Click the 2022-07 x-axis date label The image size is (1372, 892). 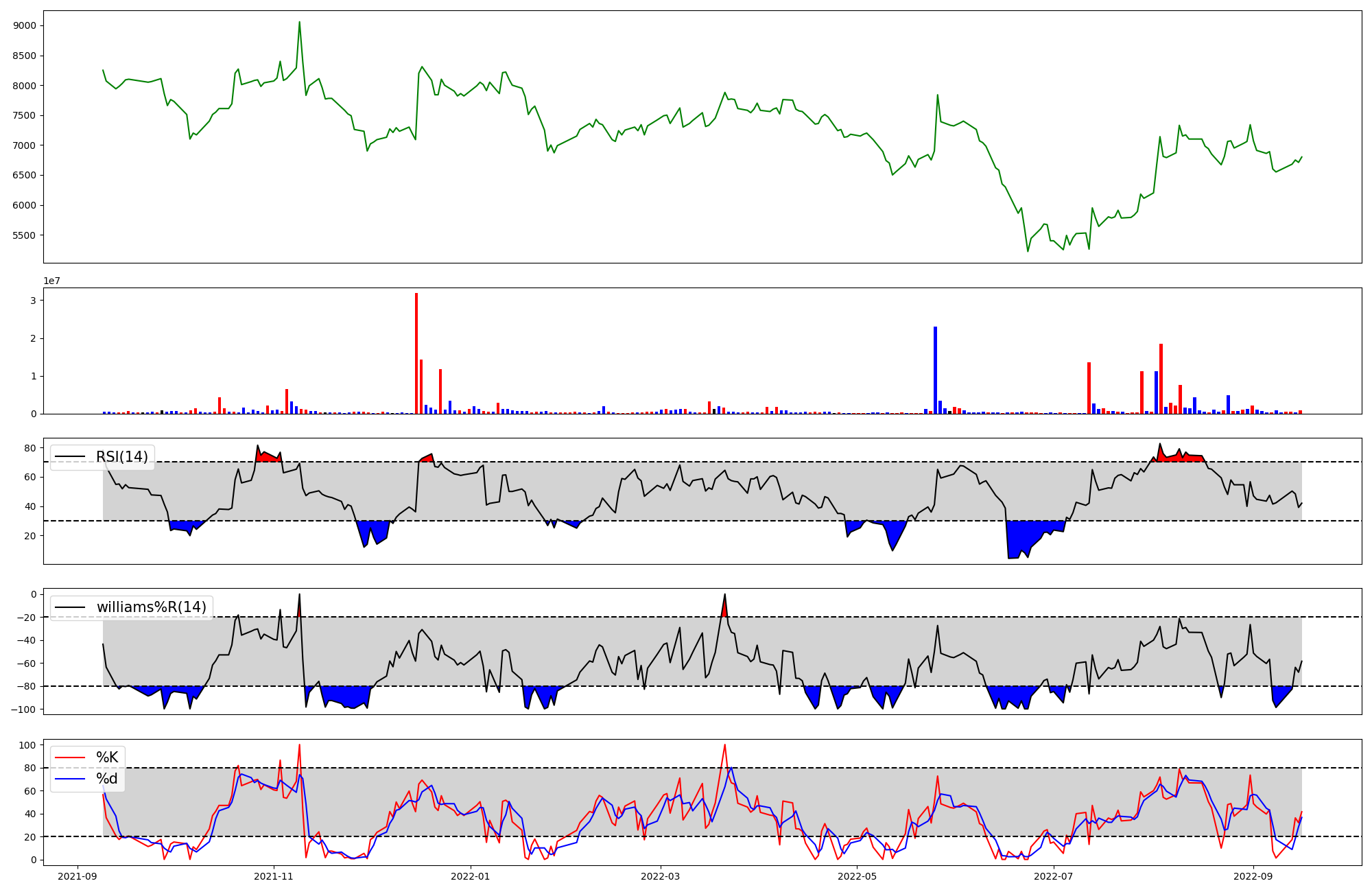click(1053, 876)
